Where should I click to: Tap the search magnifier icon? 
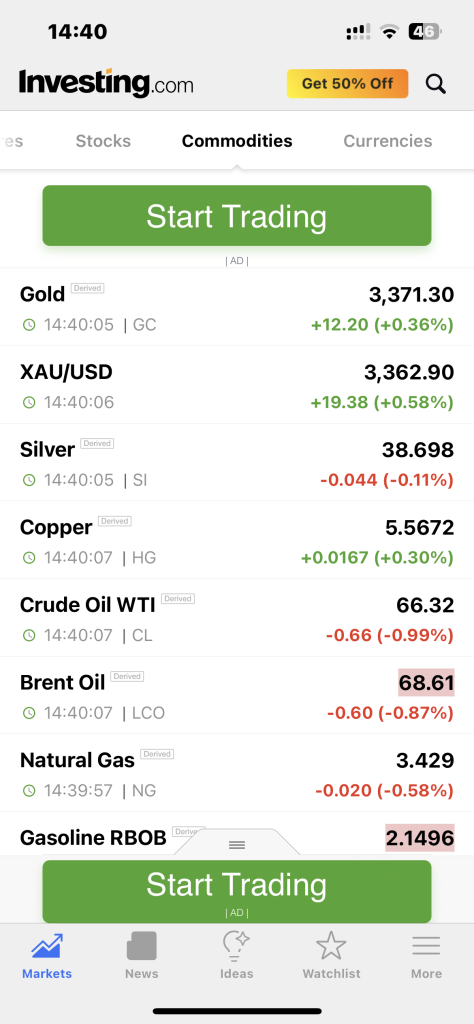click(435, 84)
